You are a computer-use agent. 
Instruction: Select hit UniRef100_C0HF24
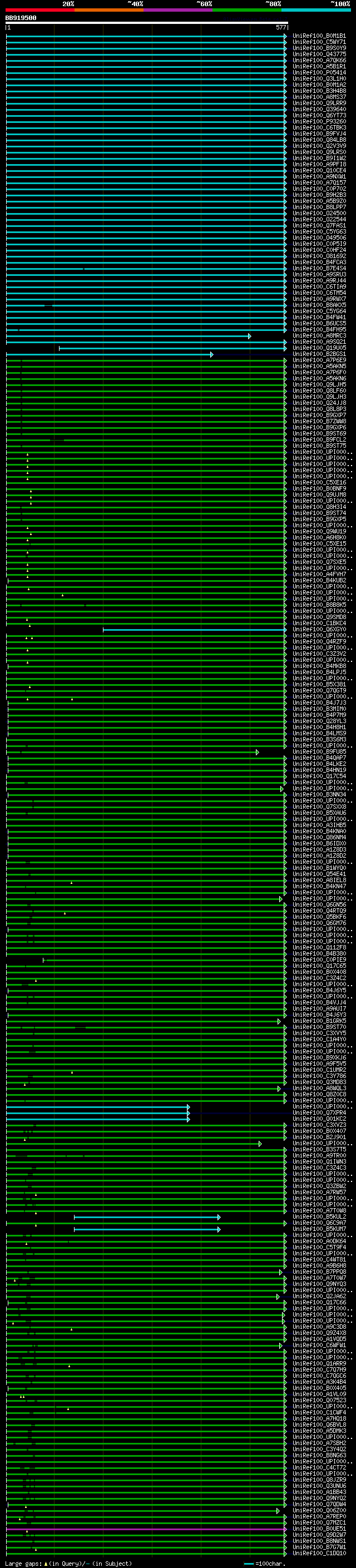click(x=319, y=250)
